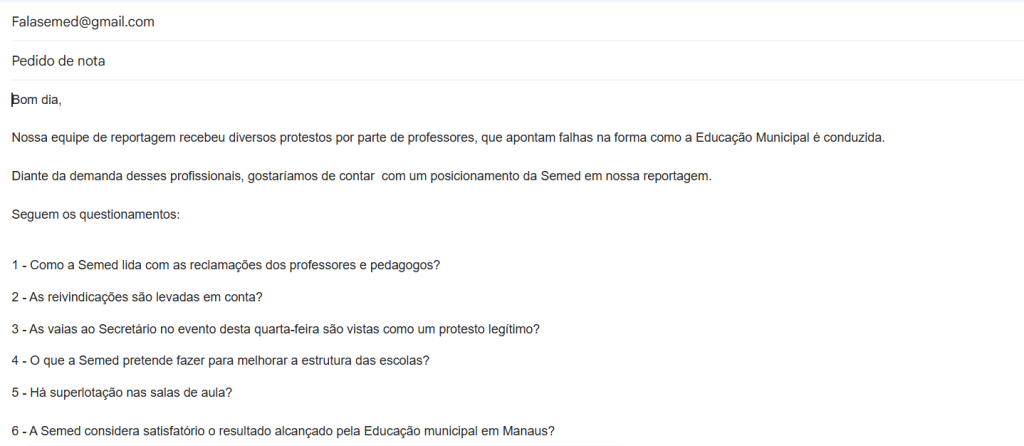The height and width of the screenshot is (446, 1024).
Task: Click question 1 about 'reclamações dos professores'
Action: [x=226, y=265]
